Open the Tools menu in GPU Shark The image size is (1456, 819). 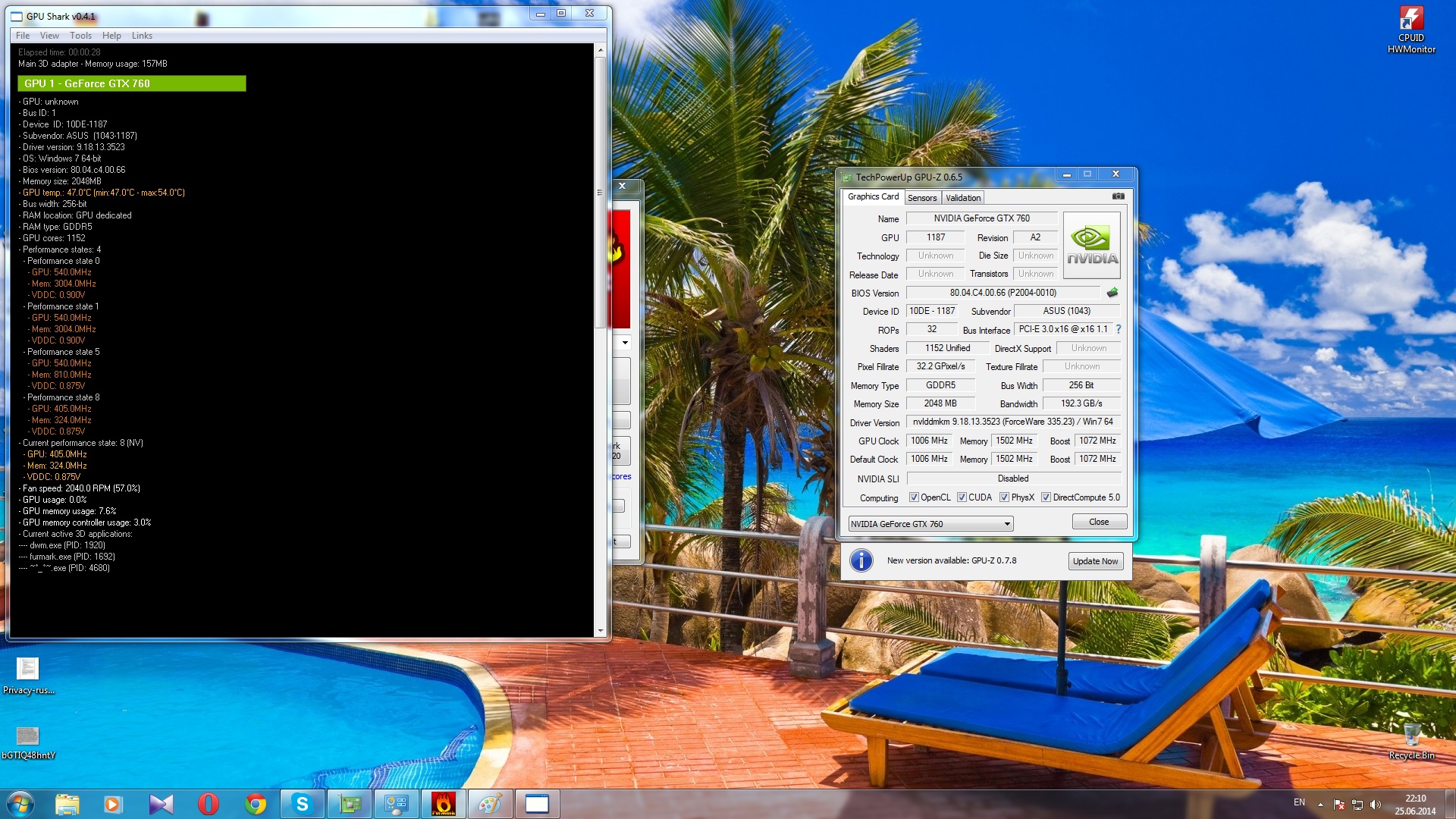(80, 36)
